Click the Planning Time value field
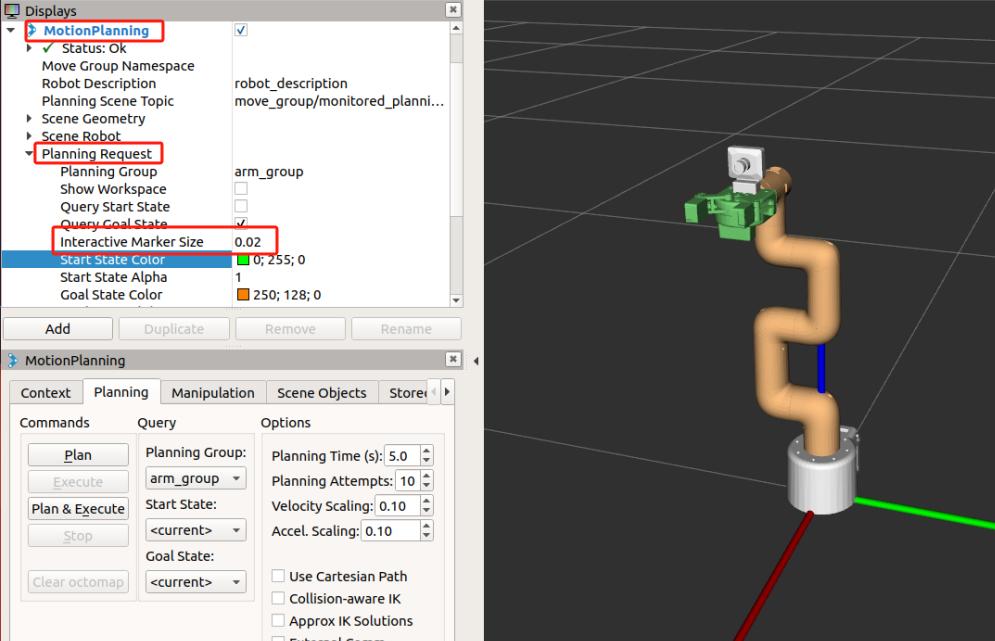This screenshot has height=641, width=995. tap(402, 456)
